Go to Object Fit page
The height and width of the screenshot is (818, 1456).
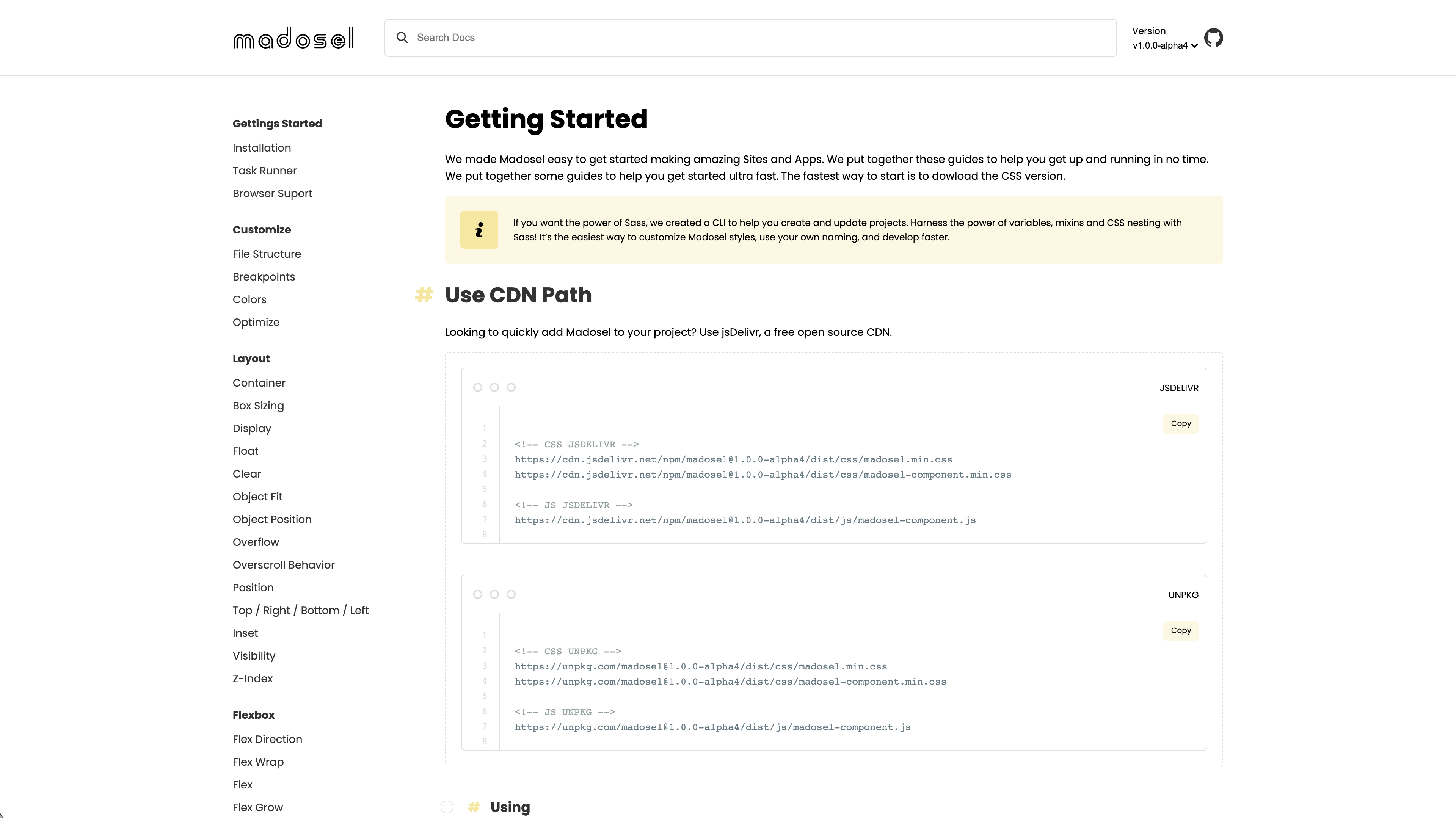pyautogui.click(x=257, y=497)
